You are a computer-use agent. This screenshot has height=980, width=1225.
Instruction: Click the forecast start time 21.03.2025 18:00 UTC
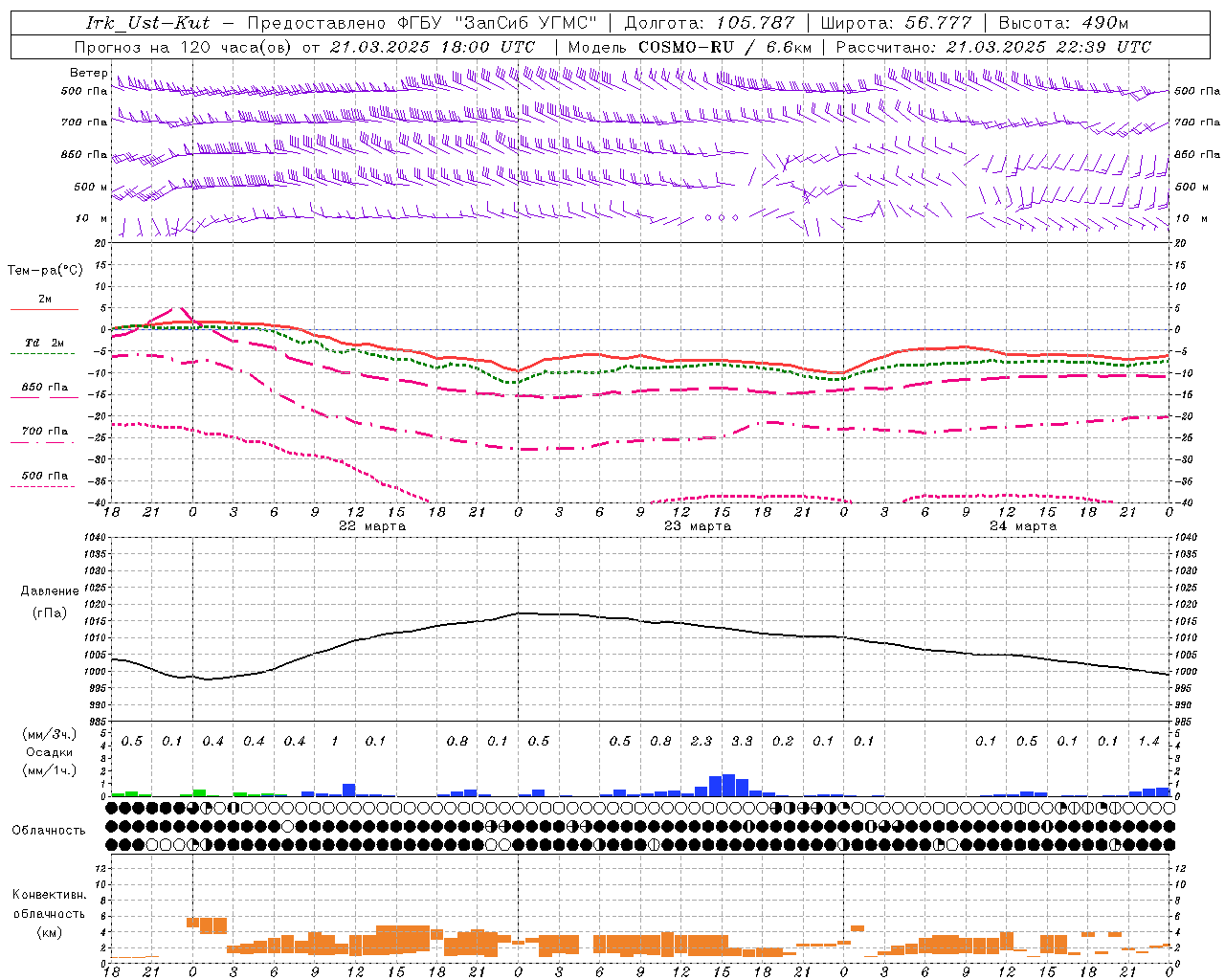[433, 47]
